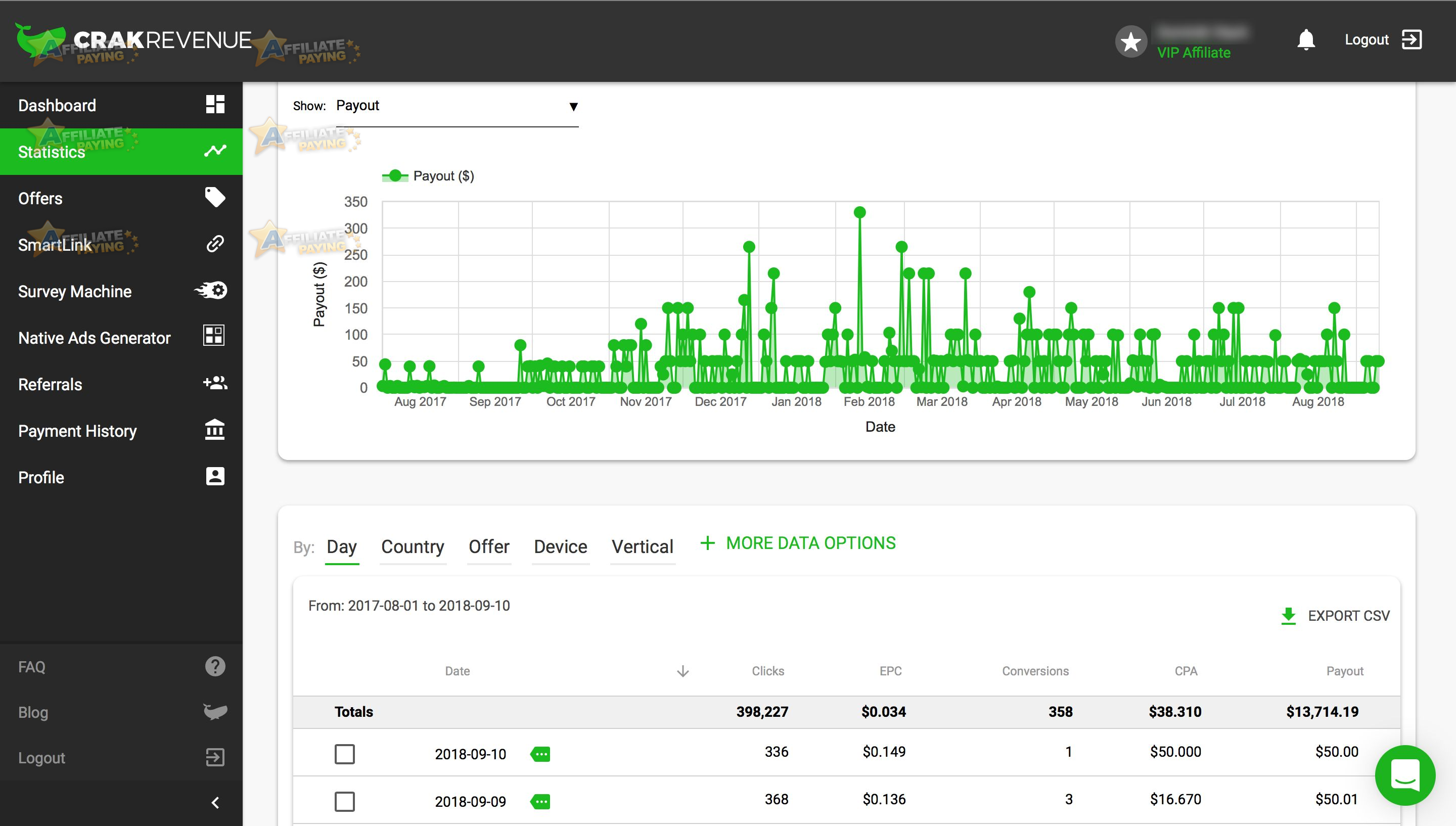Image resolution: width=1456 pixels, height=826 pixels.
Task: Open the live chat bubble widget
Action: pos(1405,775)
